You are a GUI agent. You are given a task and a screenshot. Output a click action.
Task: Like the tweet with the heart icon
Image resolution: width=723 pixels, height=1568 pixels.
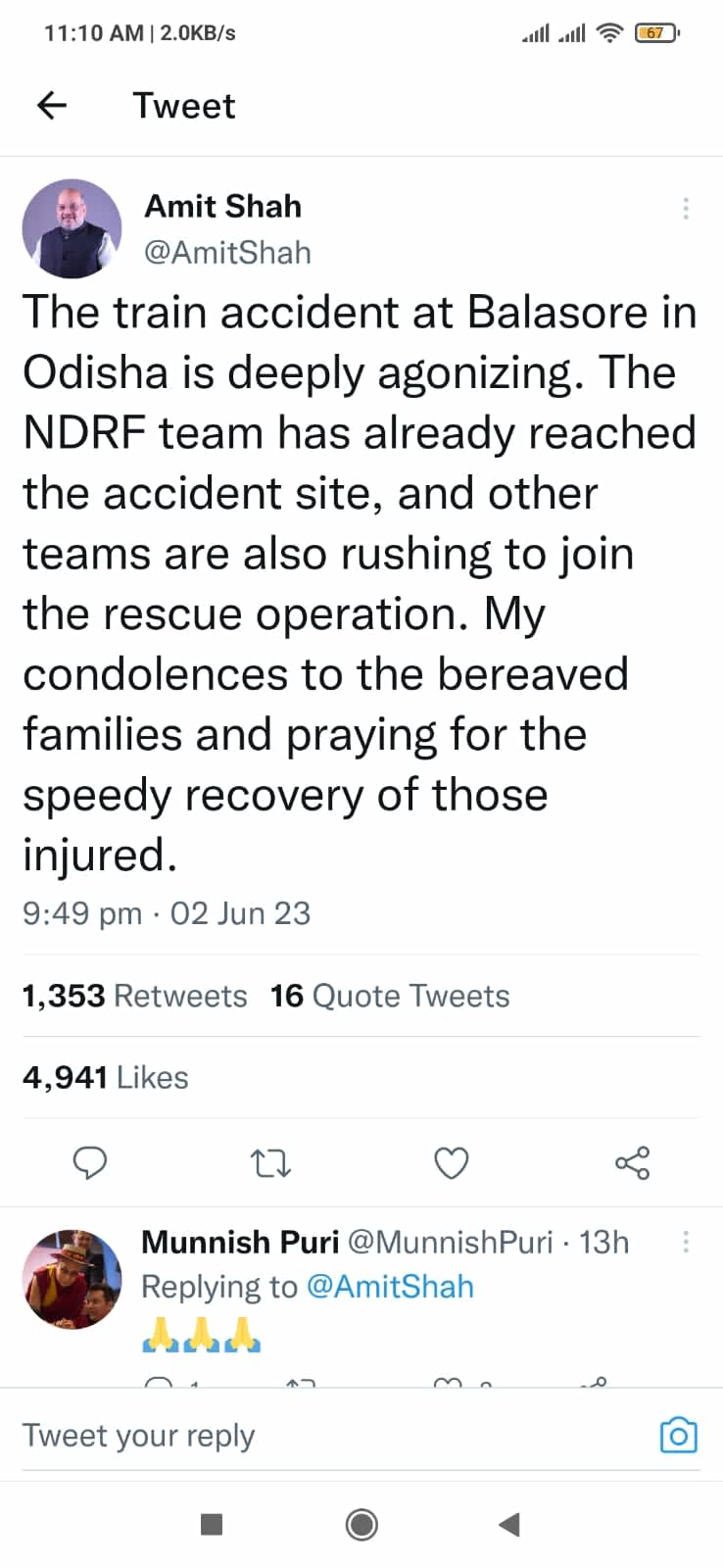[x=451, y=1163]
